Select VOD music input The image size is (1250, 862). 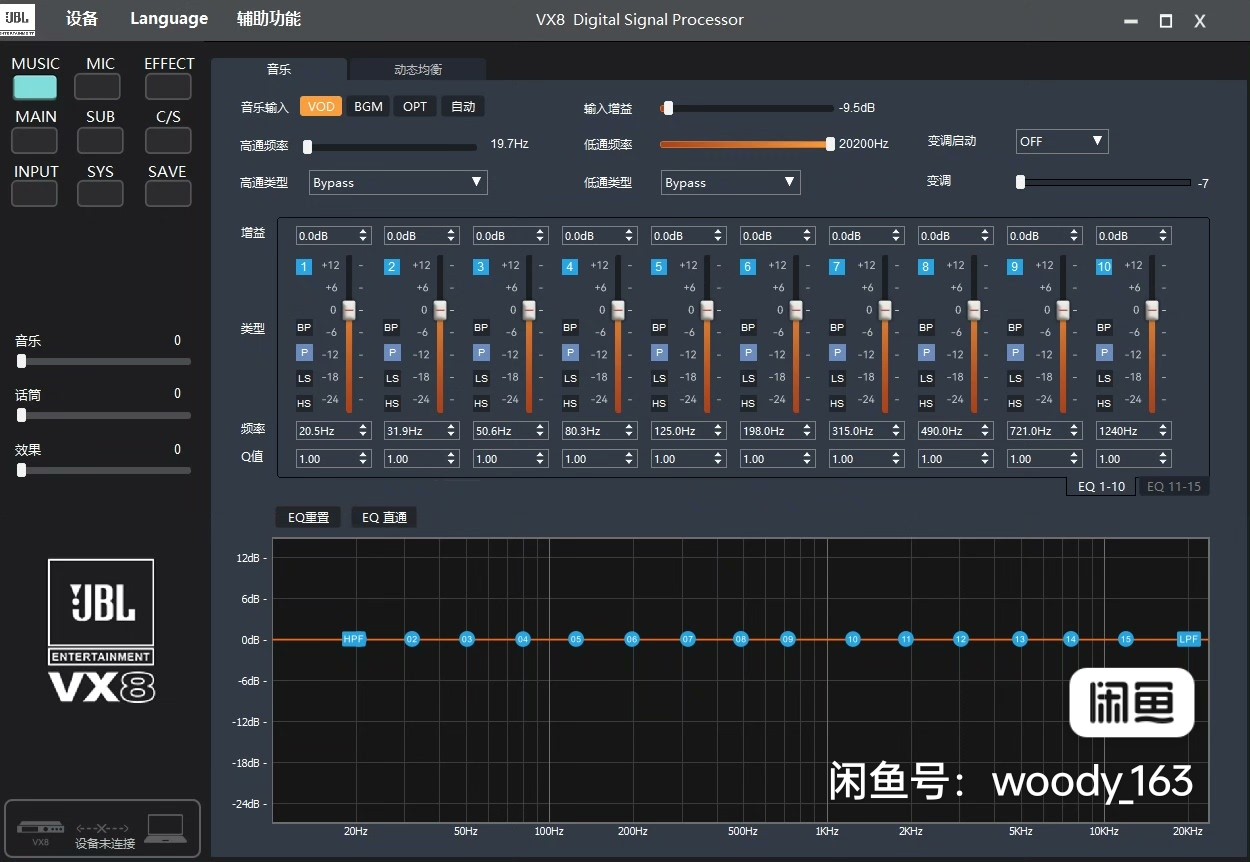[x=321, y=106]
